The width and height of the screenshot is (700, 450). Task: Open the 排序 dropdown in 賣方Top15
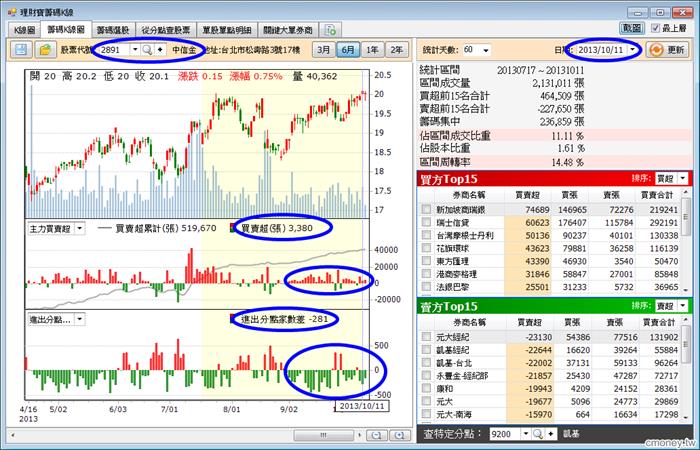(x=683, y=306)
